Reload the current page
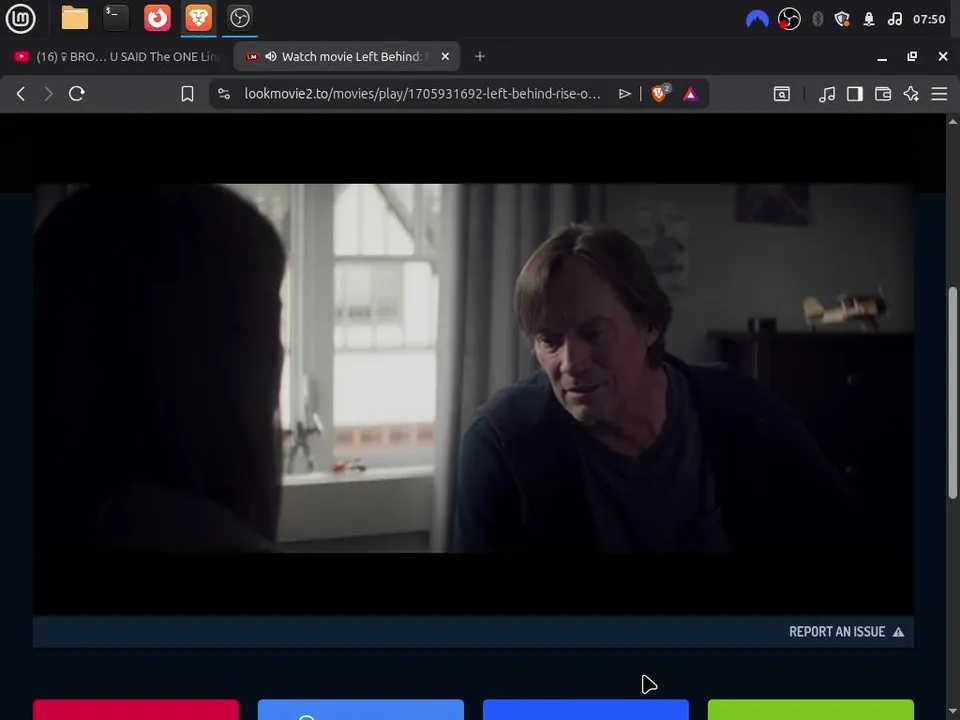Screen dimensions: 960x720 tap(77, 94)
